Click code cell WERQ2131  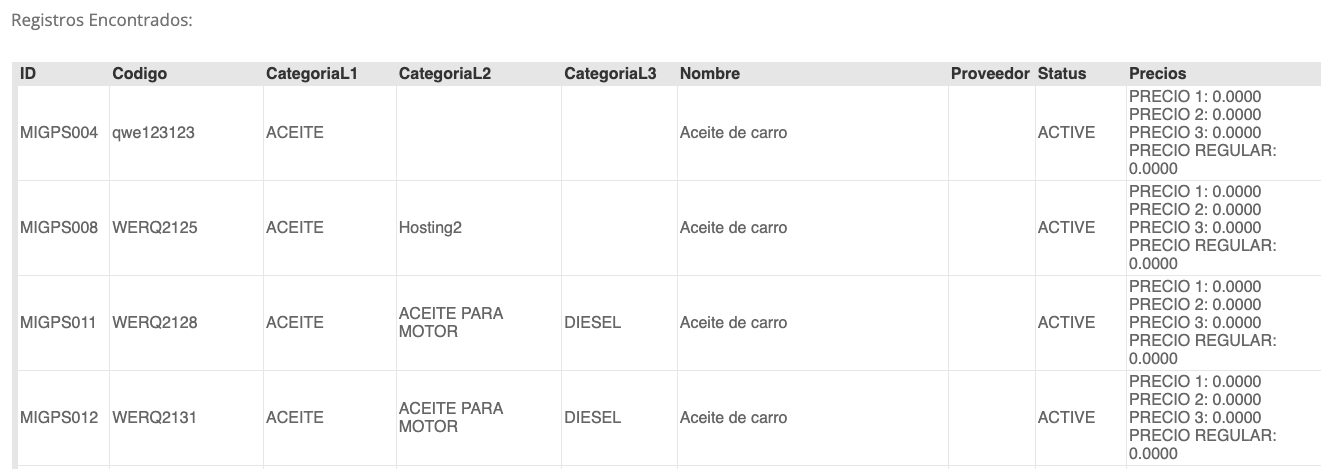(155, 418)
